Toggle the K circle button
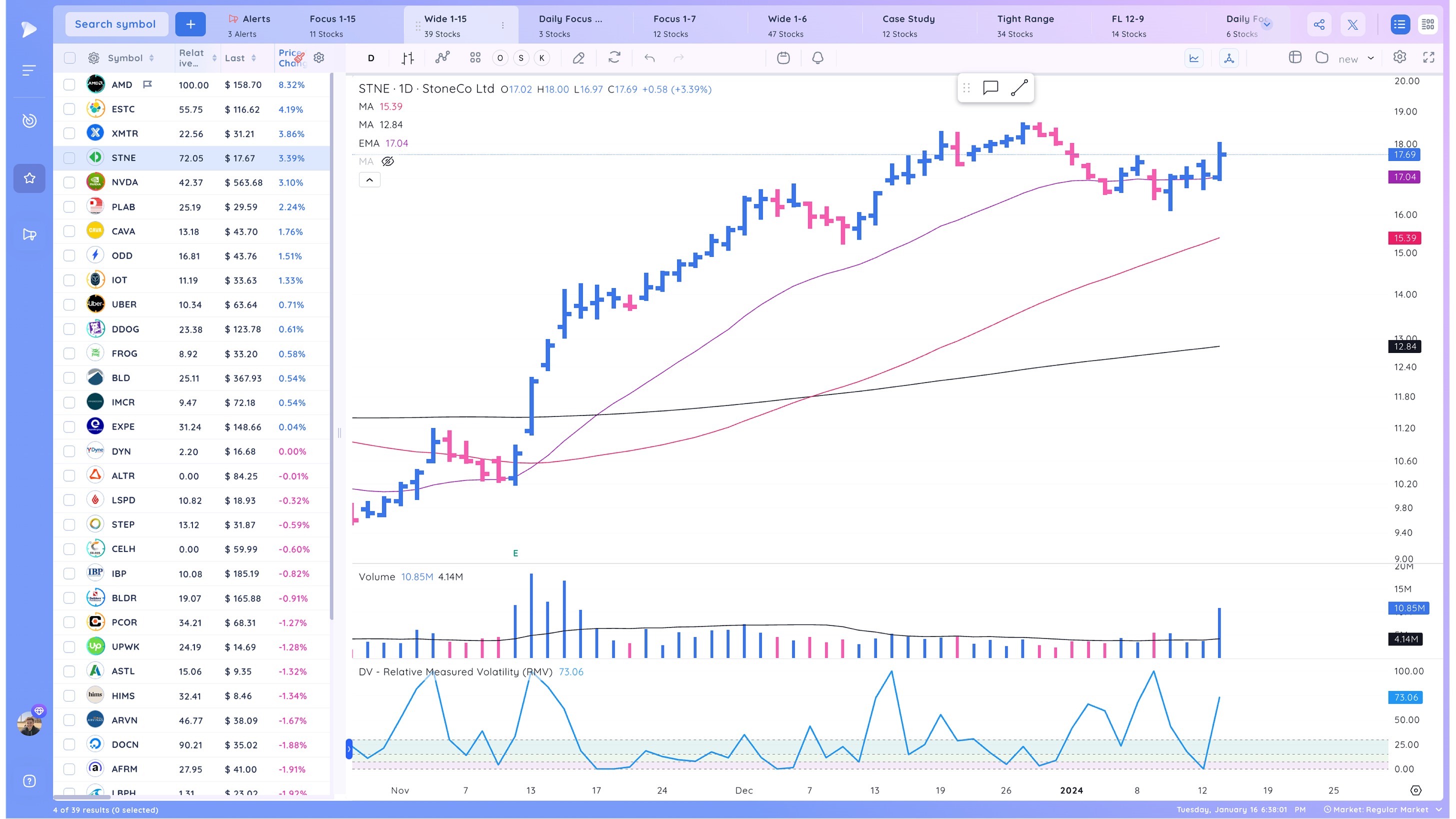Screen dimensions: 1456x819 pos(542,57)
